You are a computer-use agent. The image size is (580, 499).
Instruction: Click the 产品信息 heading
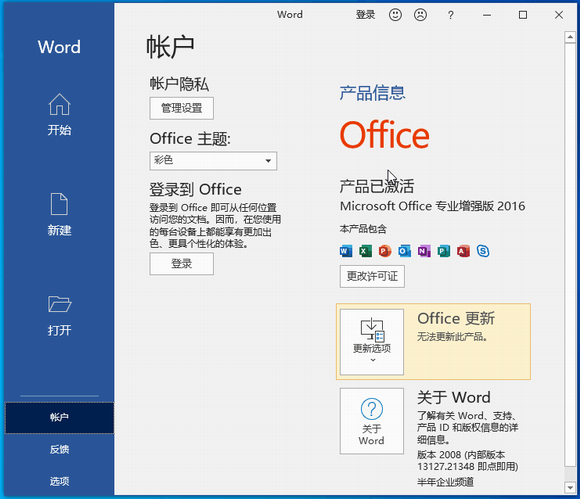[x=372, y=92]
